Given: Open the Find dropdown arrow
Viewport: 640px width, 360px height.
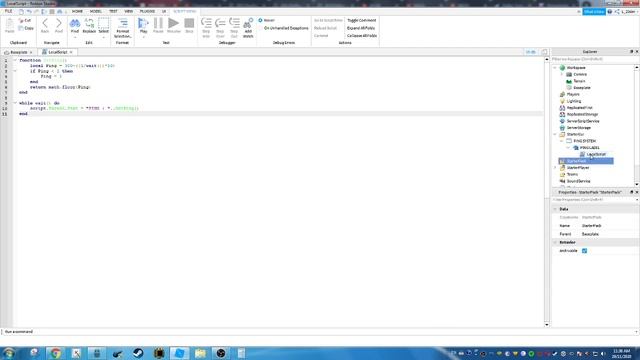Looking at the screenshot, I should click(75, 37).
